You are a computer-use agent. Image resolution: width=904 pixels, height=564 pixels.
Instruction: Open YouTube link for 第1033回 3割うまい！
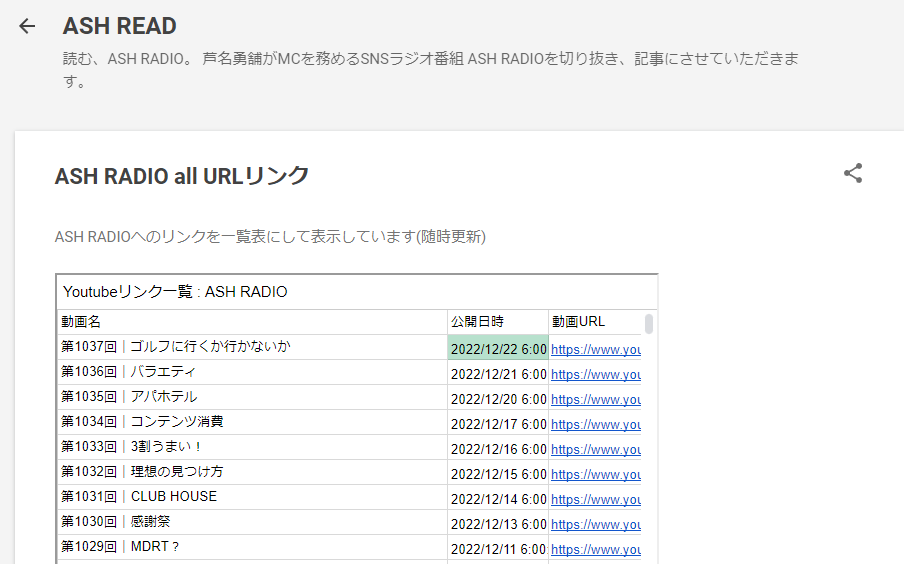click(596, 449)
